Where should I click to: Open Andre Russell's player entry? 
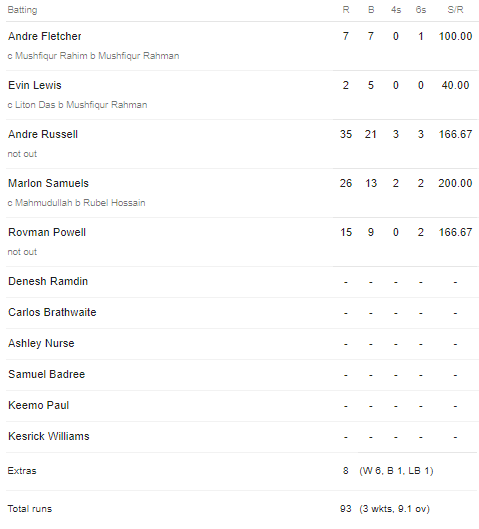pyautogui.click(x=43, y=134)
